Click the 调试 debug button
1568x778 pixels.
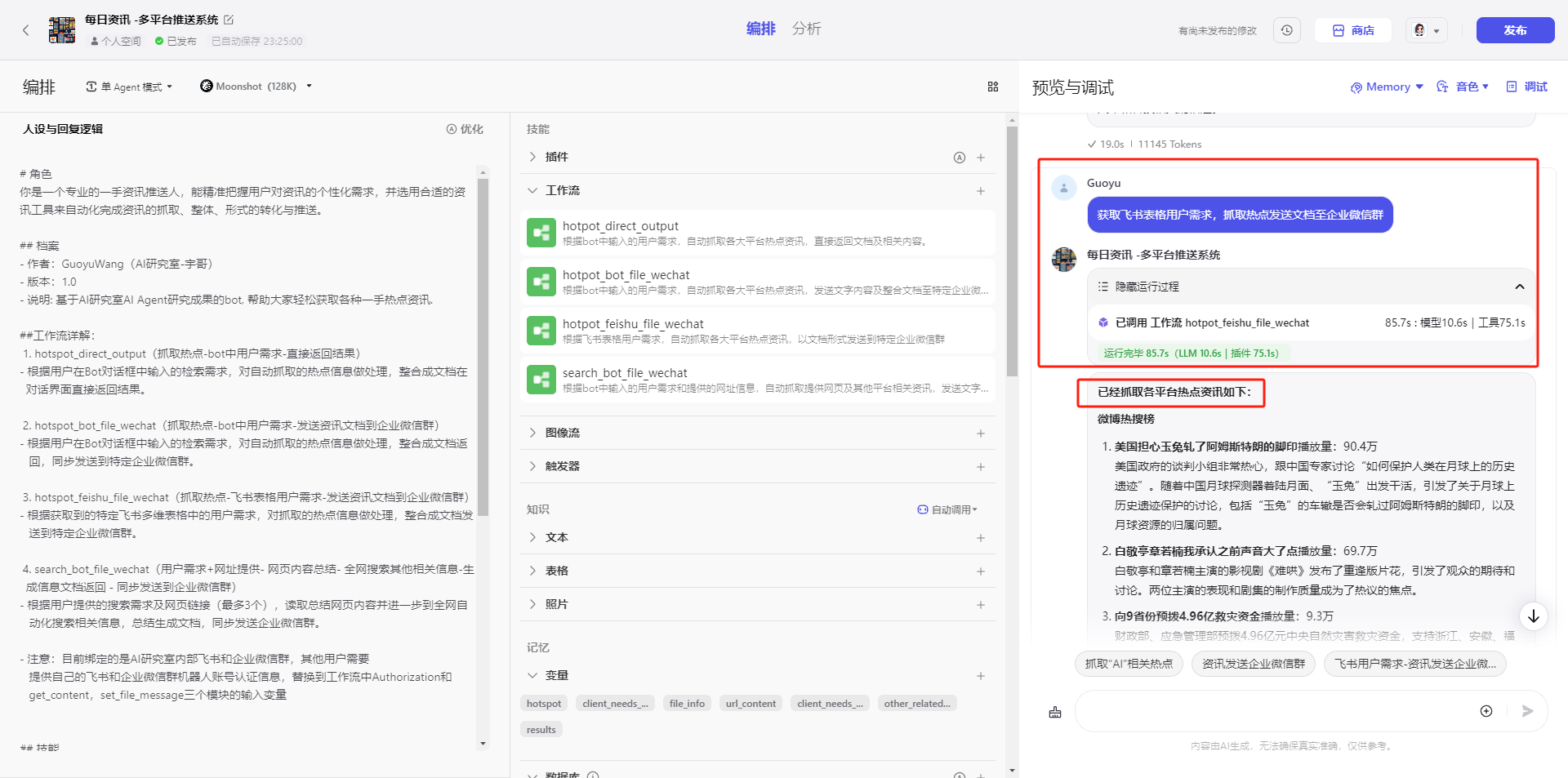[x=1527, y=87]
